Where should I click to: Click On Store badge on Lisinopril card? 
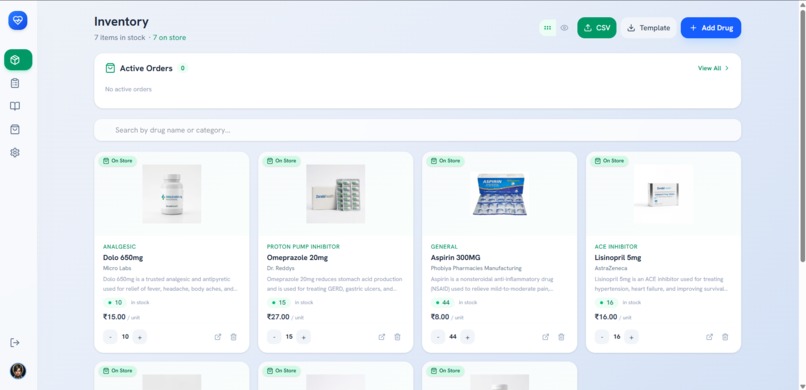click(609, 161)
